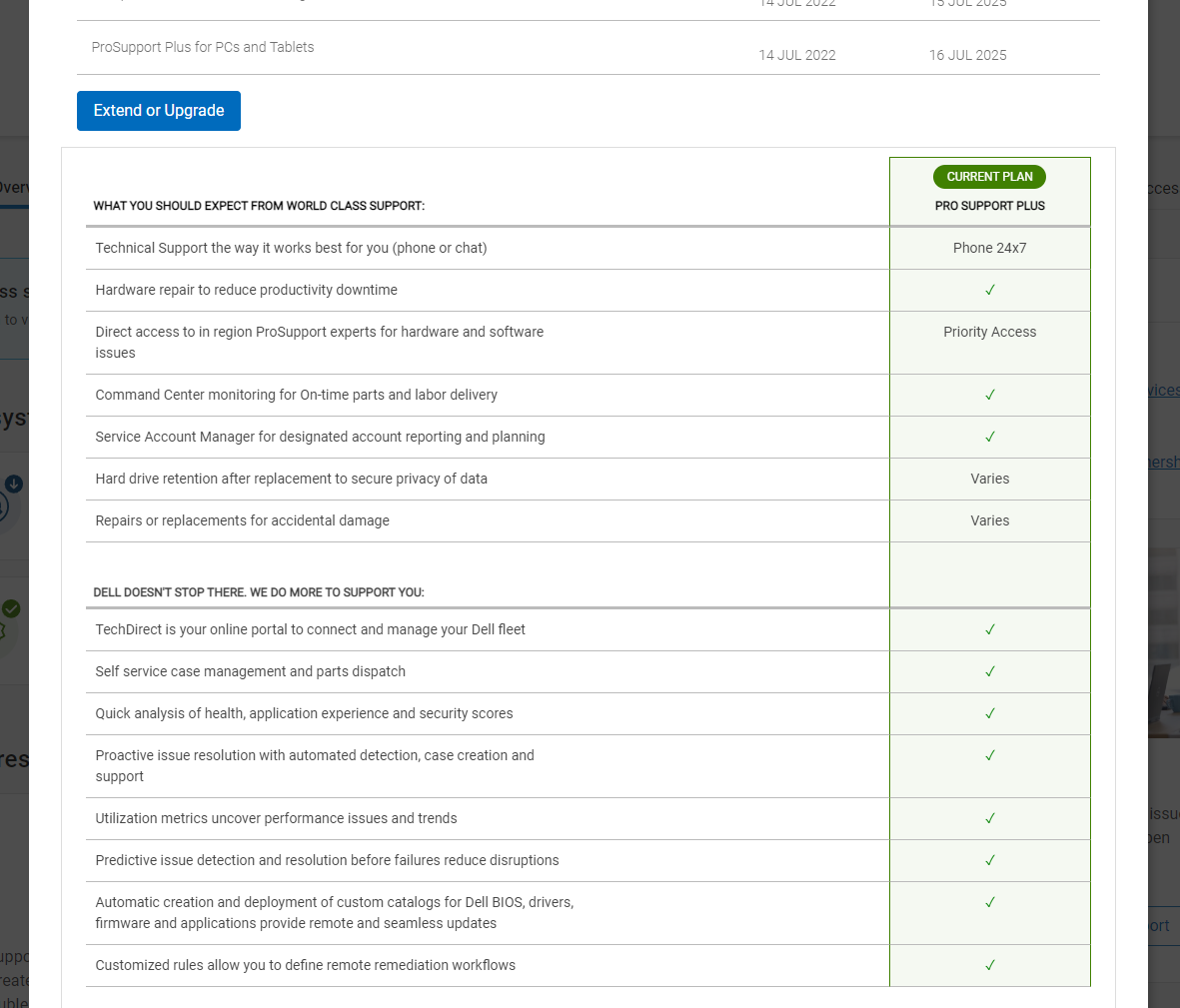Click the TechDirect online portal checkmark
This screenshot has height=1008, width=1180.
tap(990, 629)
